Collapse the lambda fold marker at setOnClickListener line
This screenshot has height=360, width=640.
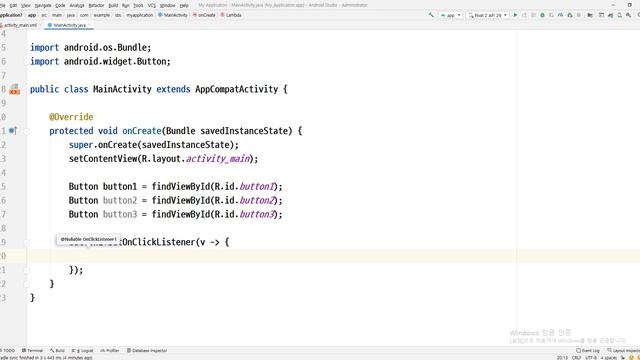(x=26, y=242)
